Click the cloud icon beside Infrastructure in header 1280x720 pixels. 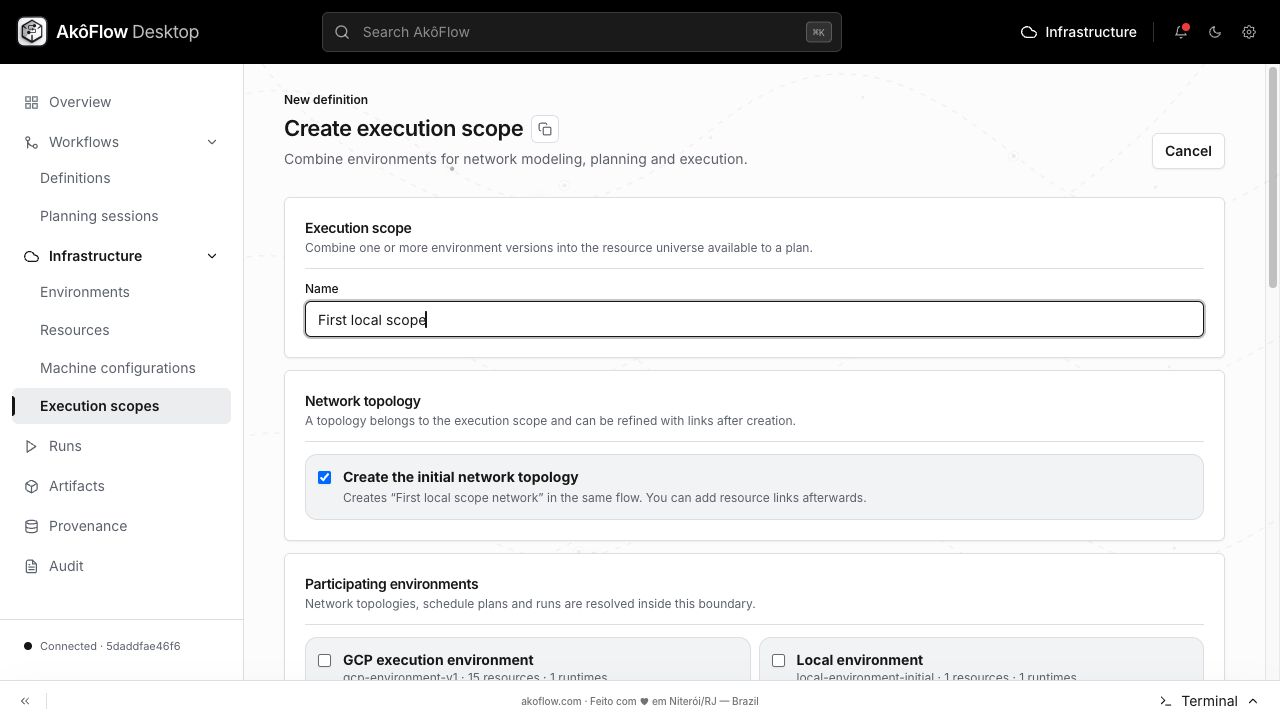coord(1028,32)
